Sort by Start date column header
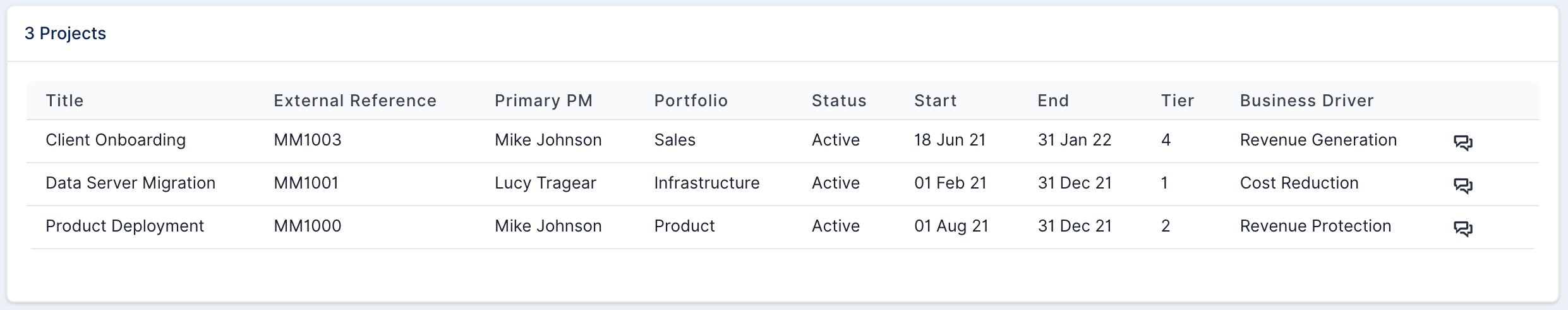 [x=936, y=101]
